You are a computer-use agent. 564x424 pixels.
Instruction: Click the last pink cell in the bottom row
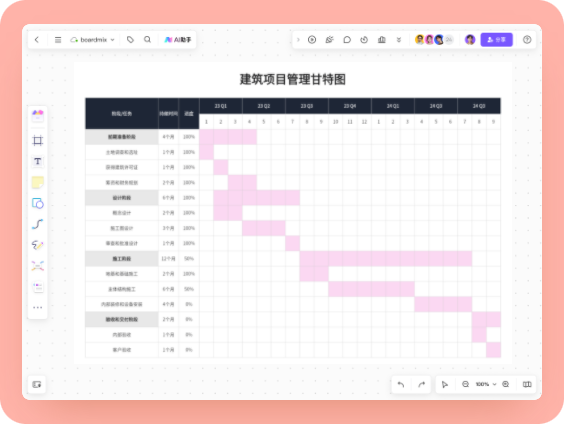[494, 350]
